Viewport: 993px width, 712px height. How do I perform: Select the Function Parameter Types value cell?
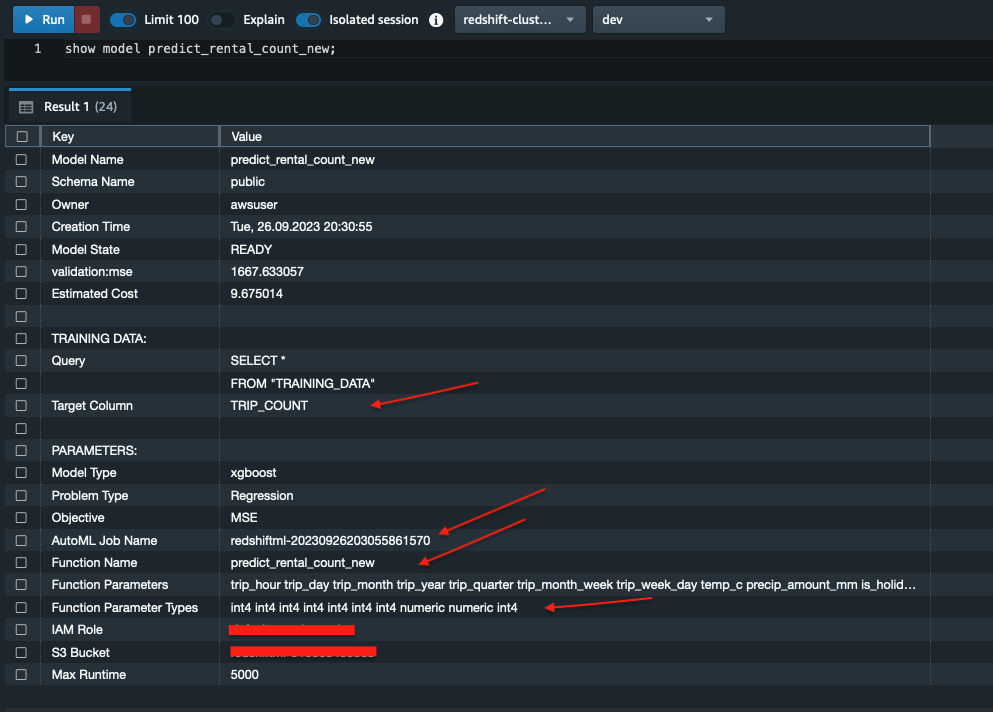click(x=374, y=607)
